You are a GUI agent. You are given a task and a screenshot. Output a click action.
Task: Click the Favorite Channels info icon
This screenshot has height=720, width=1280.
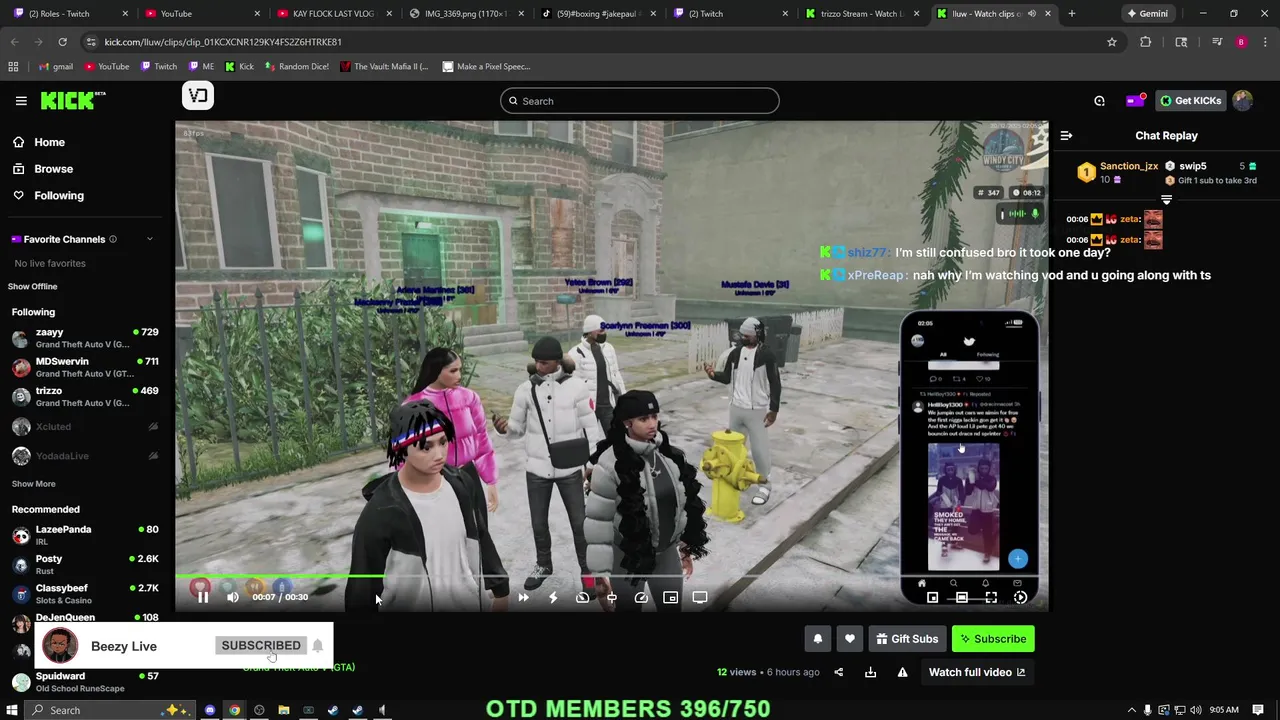[113, 239]
